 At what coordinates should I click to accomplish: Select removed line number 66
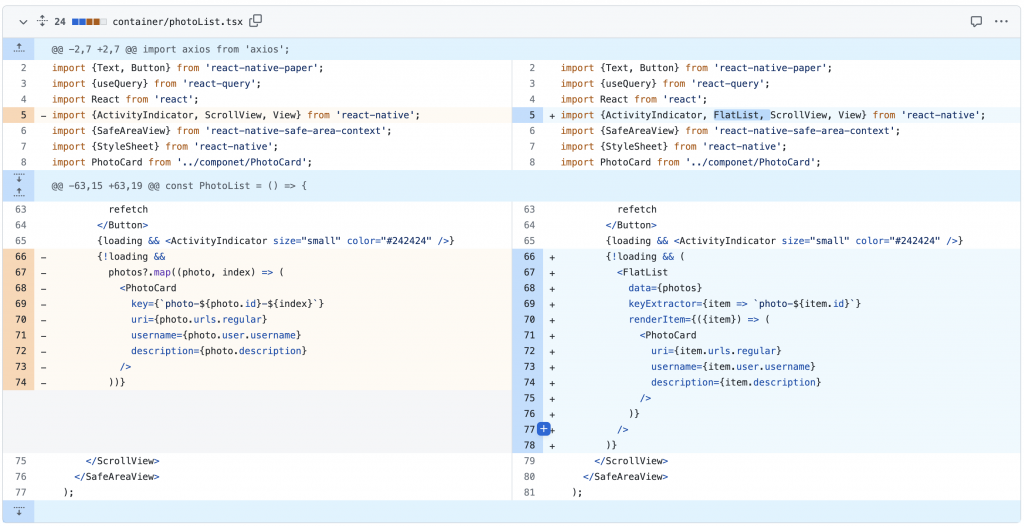click(x=19, y=257)
